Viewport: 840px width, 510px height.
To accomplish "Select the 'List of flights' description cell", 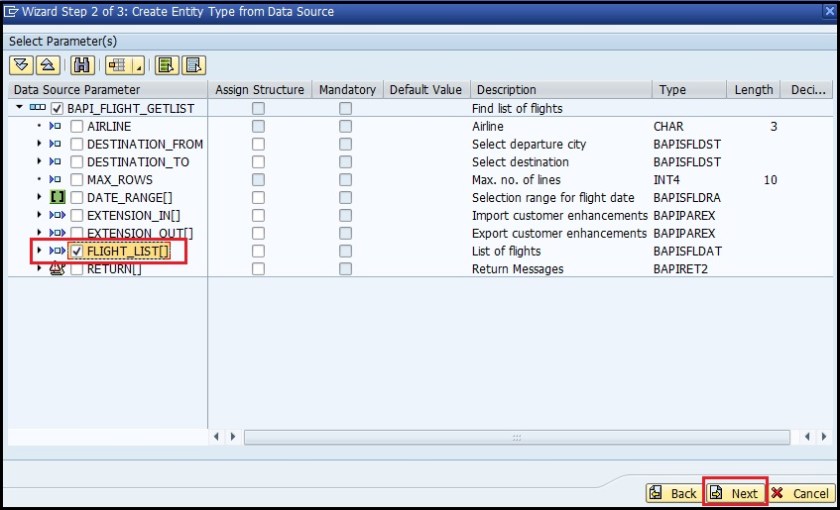I will pos(506,251).
